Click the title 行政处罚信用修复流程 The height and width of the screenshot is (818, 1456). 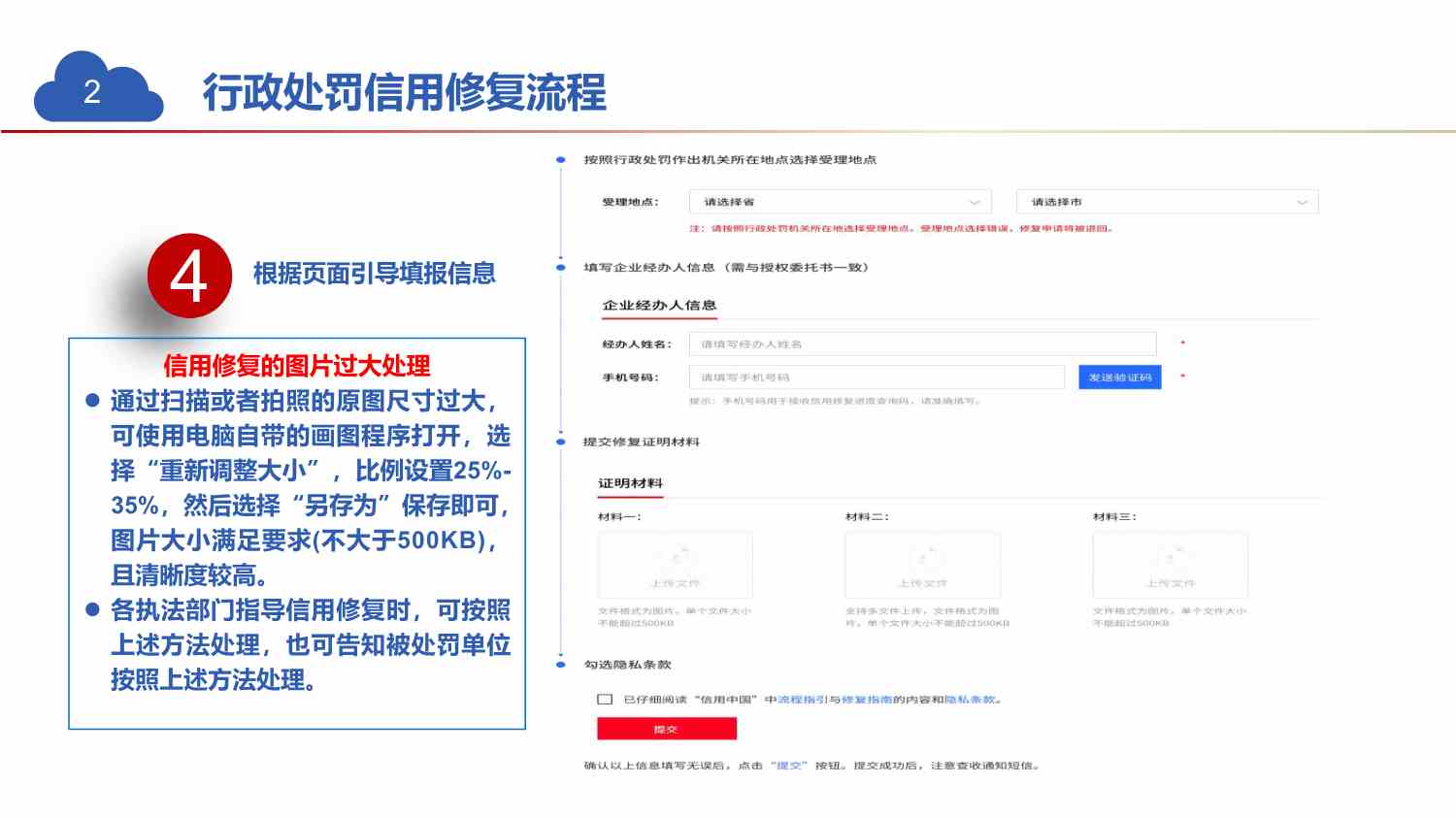404,92
